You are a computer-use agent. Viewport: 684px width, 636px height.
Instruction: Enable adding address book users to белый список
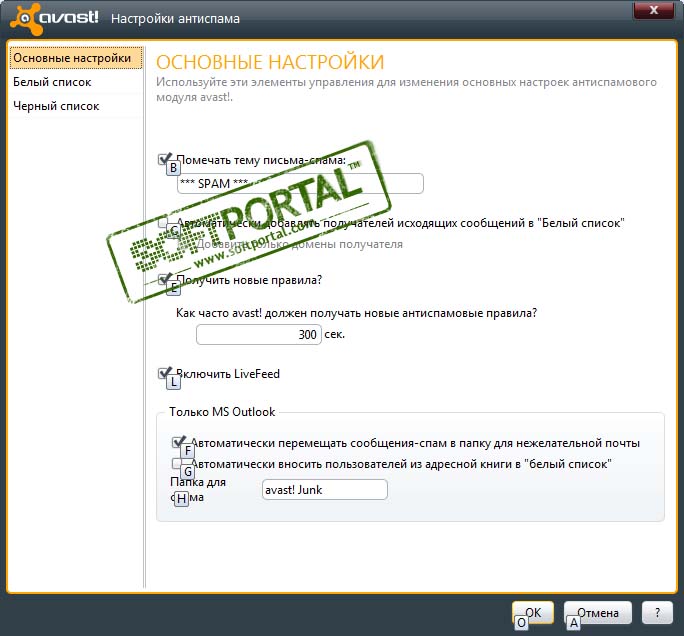[x=178, y=463]
